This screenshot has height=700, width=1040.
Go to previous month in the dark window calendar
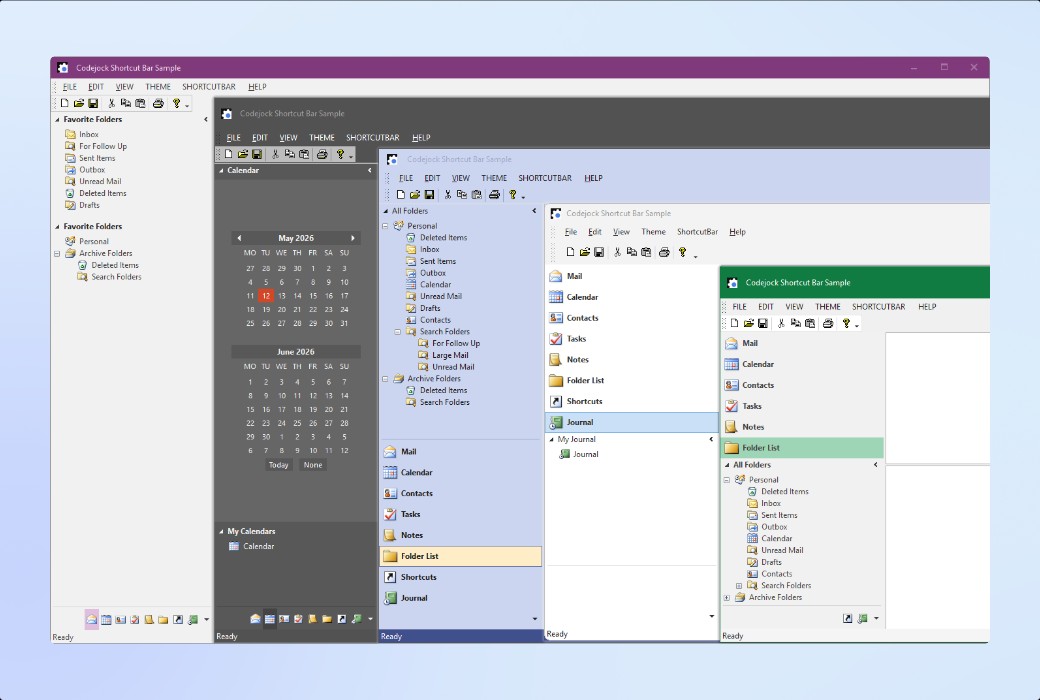tap(239, 238)
